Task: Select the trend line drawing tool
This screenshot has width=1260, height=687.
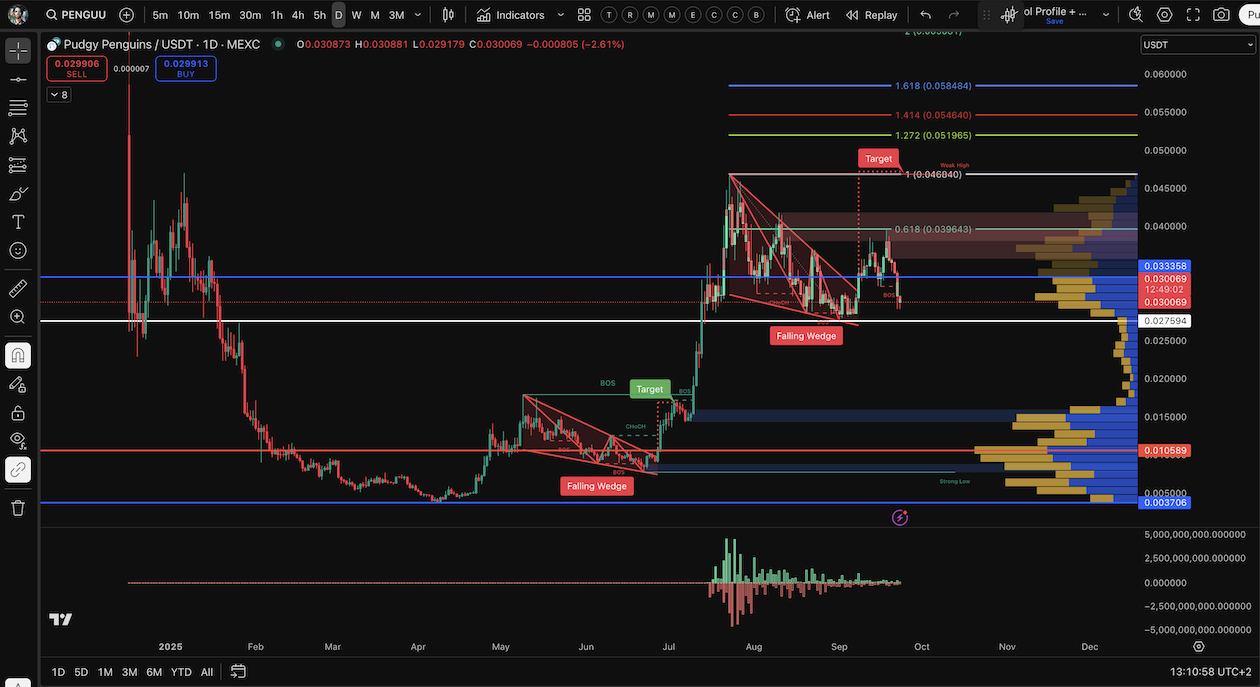Action: (x=18, y=79)
